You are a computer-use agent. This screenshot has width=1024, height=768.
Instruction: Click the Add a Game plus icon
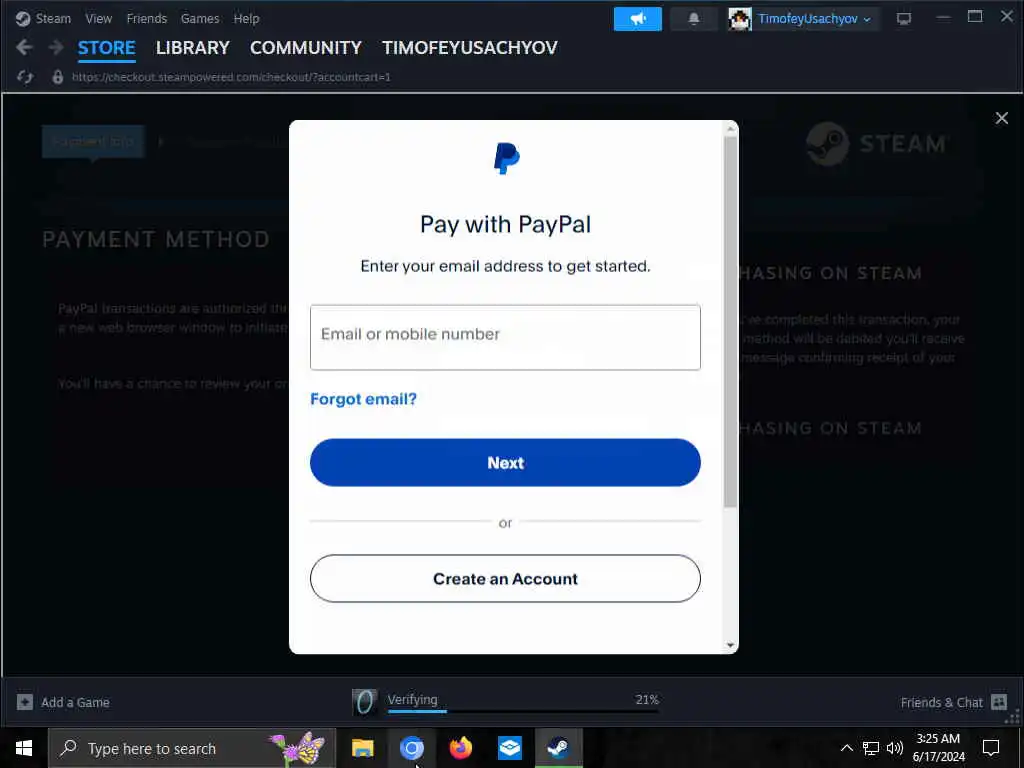[25, 702]
